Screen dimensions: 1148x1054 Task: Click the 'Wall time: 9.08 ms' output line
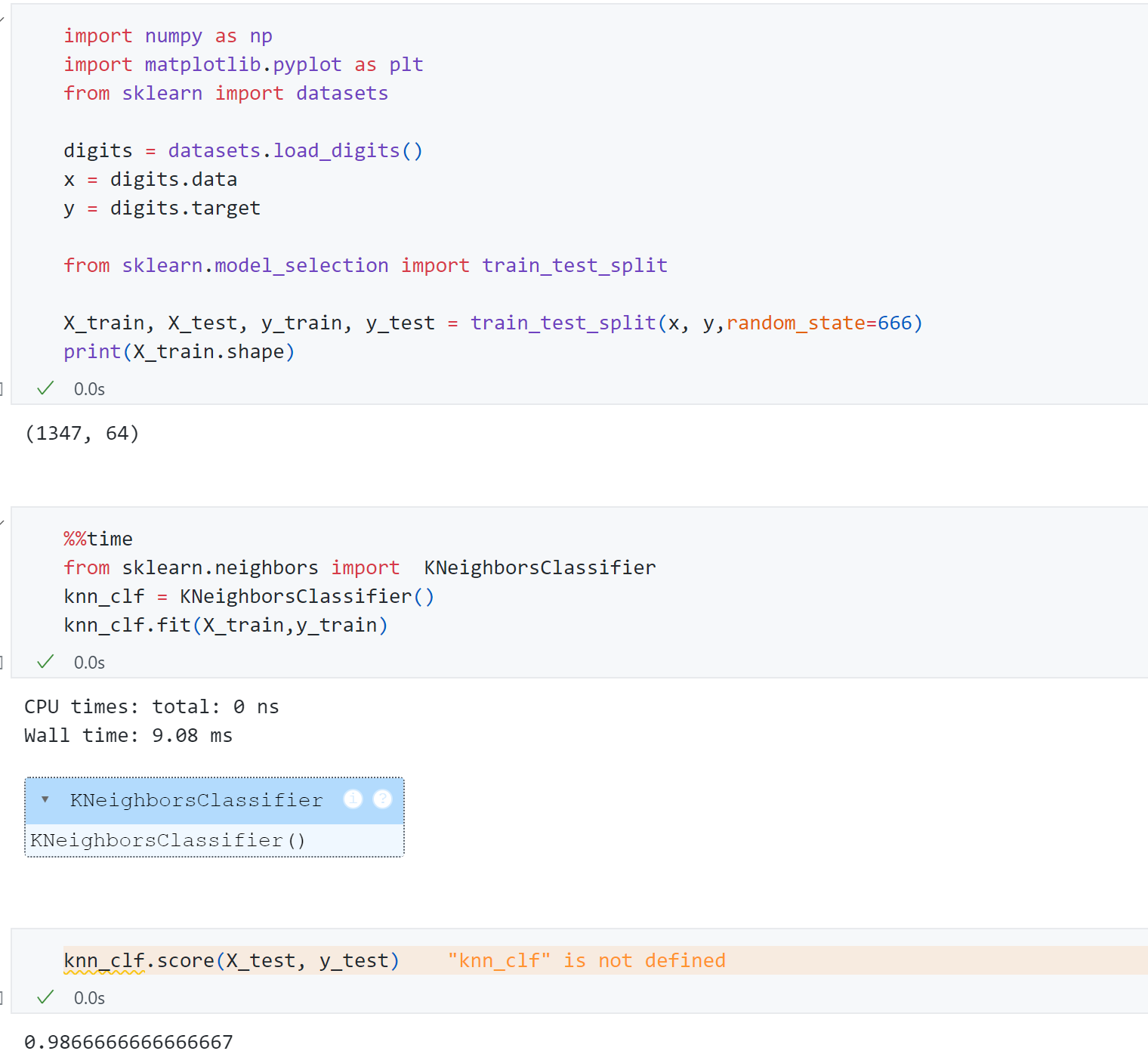128,735
